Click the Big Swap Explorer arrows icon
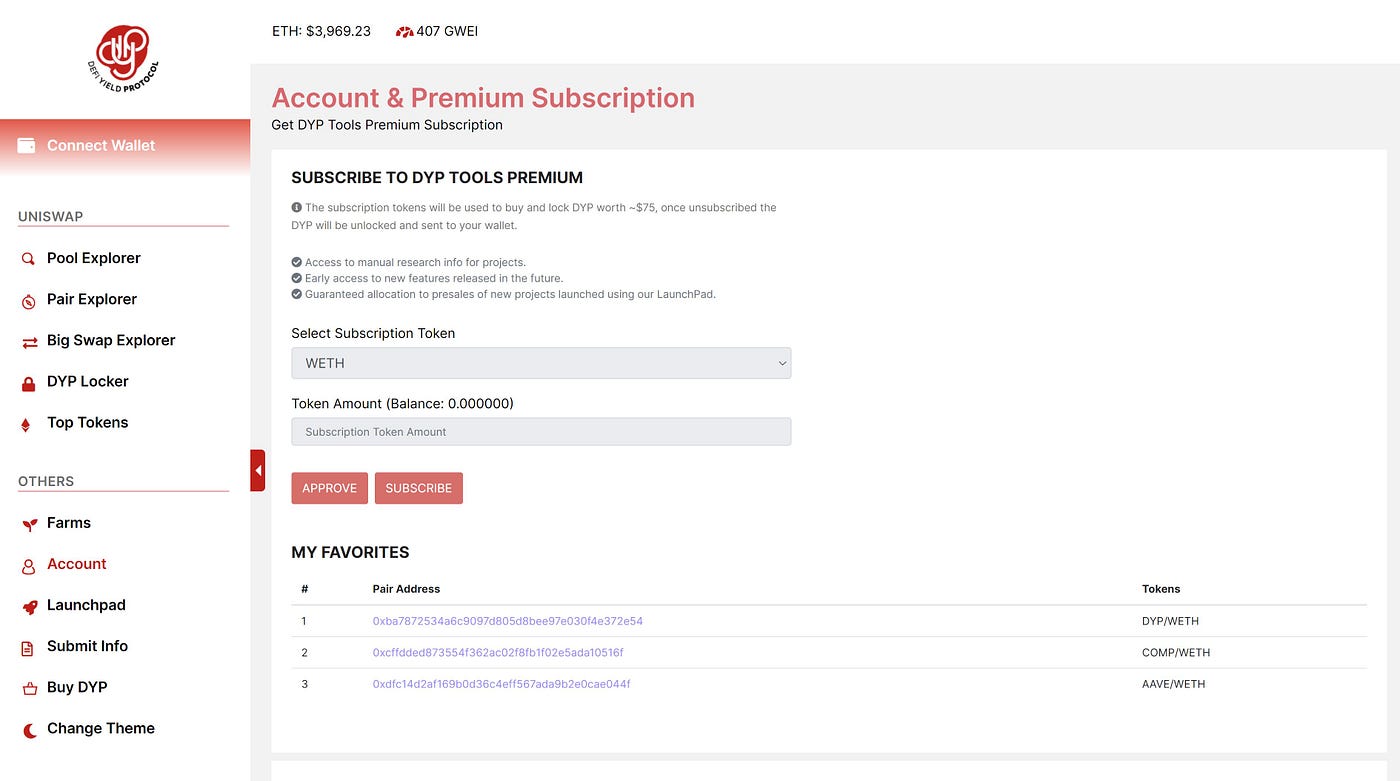 (29, 342)
